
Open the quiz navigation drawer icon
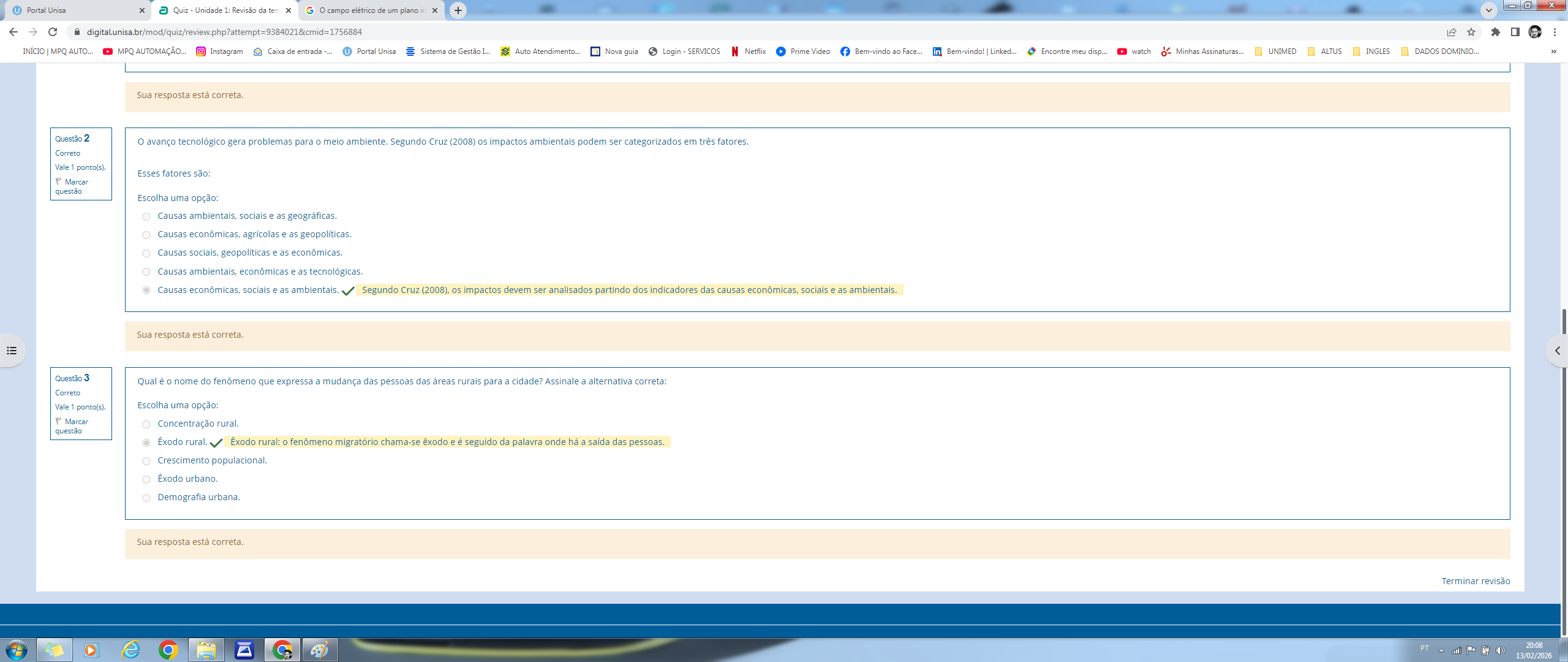tap(12, 351)
